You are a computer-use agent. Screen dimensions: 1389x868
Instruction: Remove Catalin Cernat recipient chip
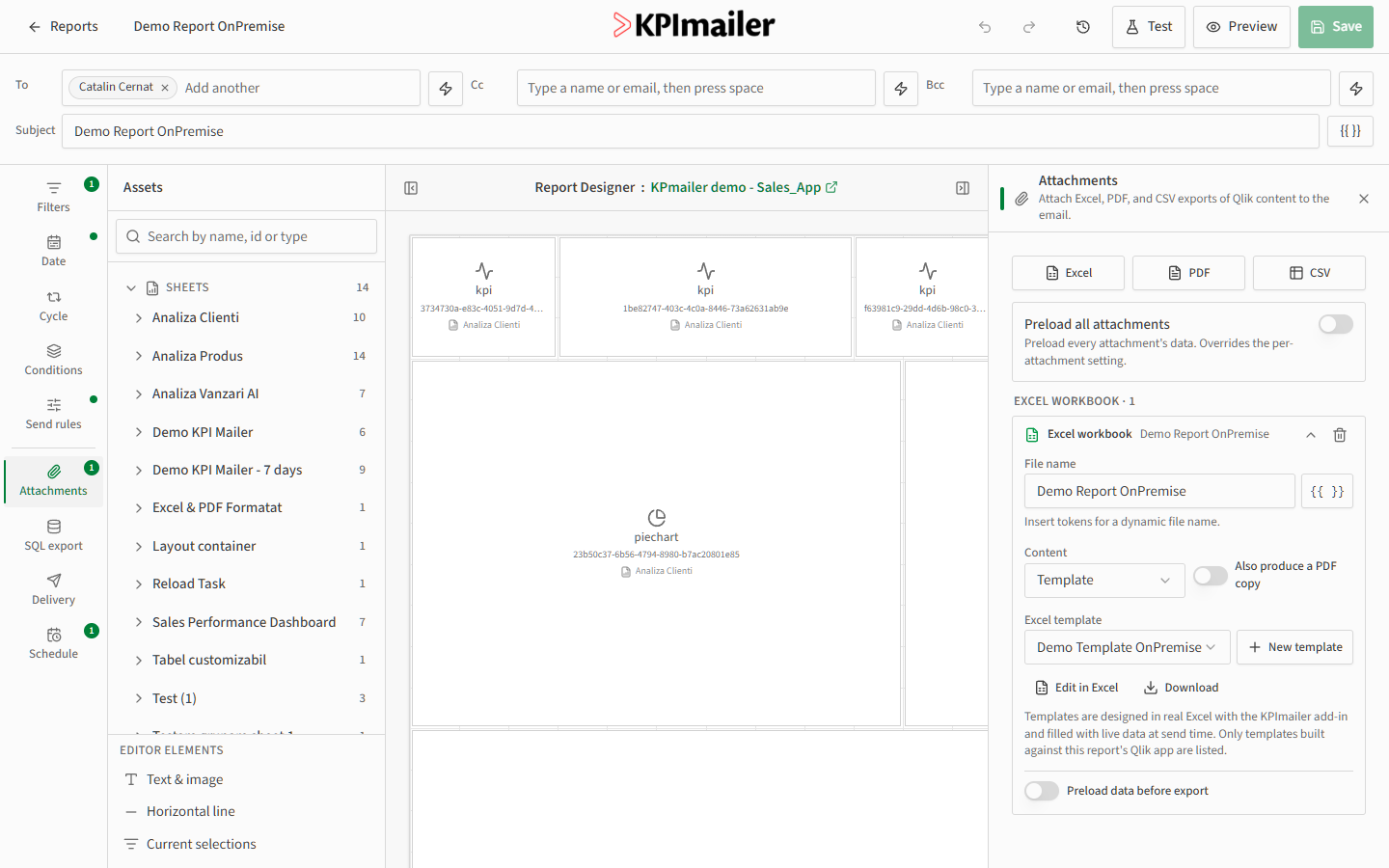165,88
